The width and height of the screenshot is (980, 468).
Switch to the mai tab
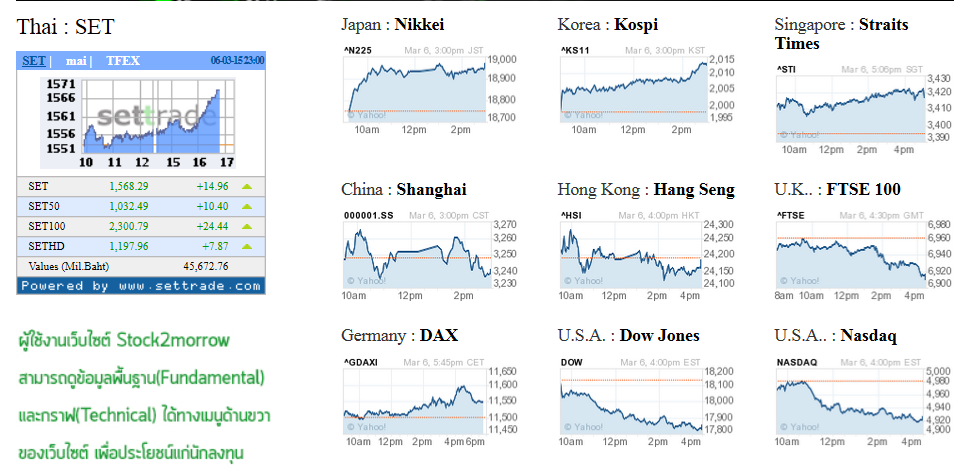(x=76, y=61)
